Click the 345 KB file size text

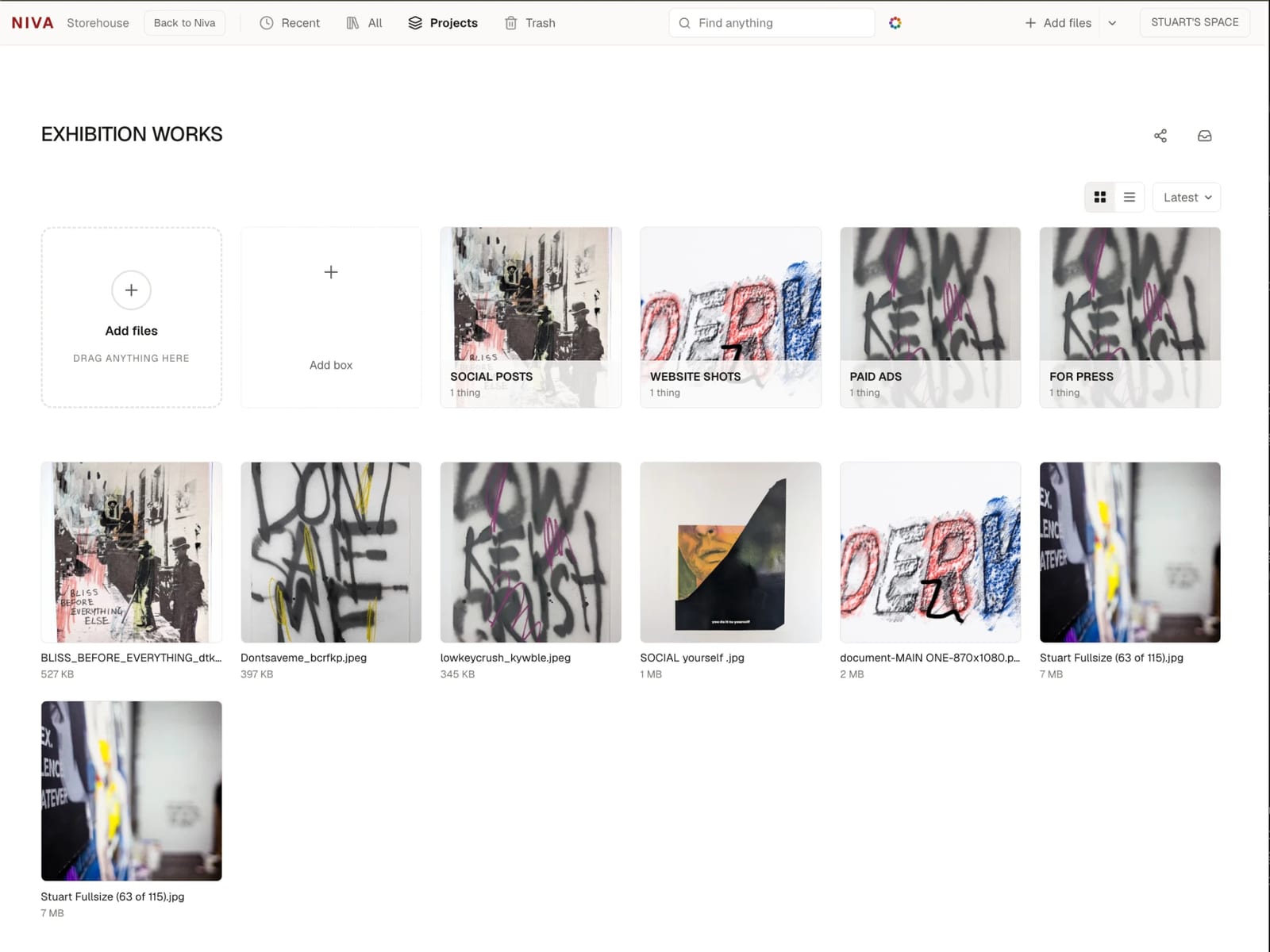457,674
